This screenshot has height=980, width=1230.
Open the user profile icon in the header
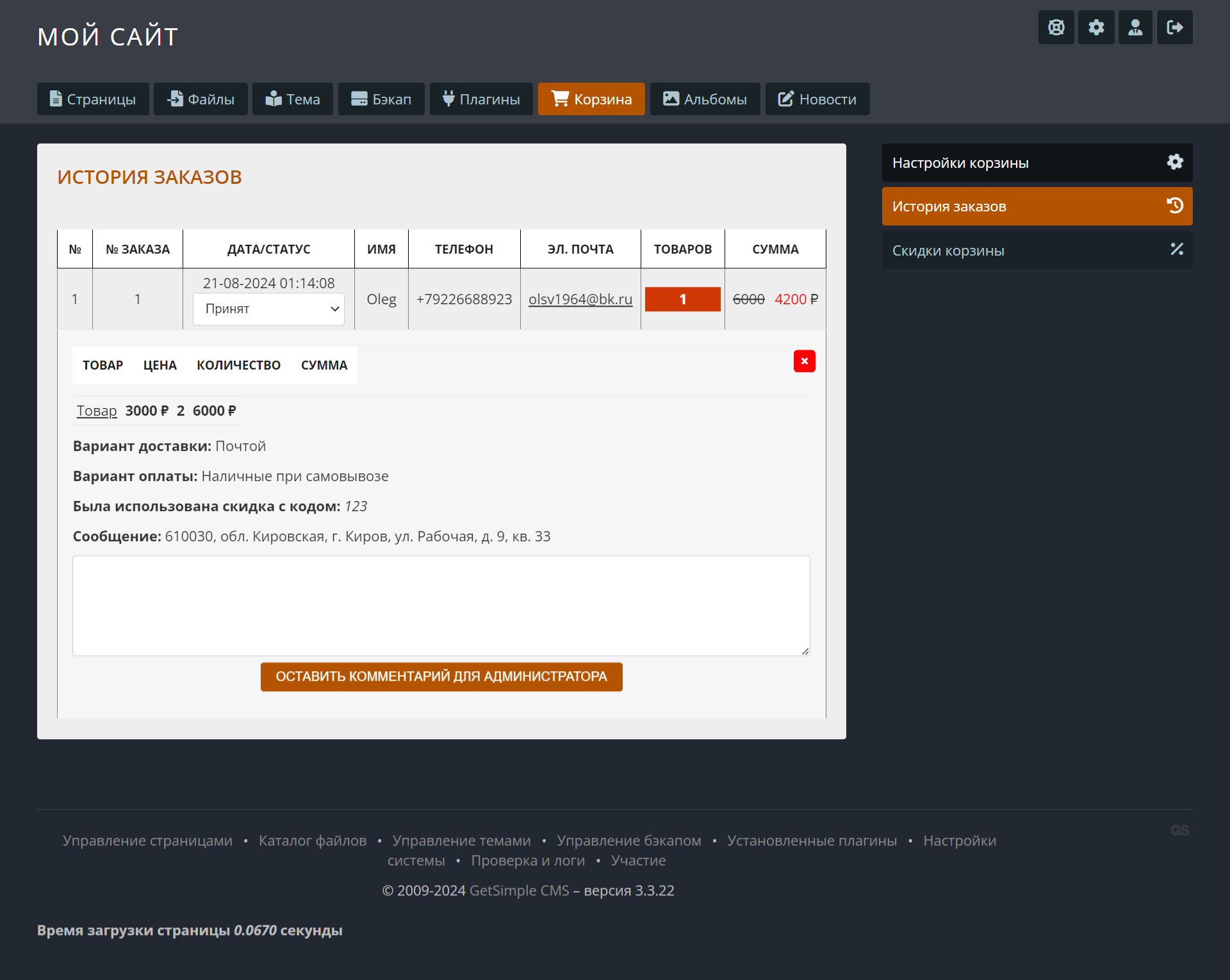1135,28
